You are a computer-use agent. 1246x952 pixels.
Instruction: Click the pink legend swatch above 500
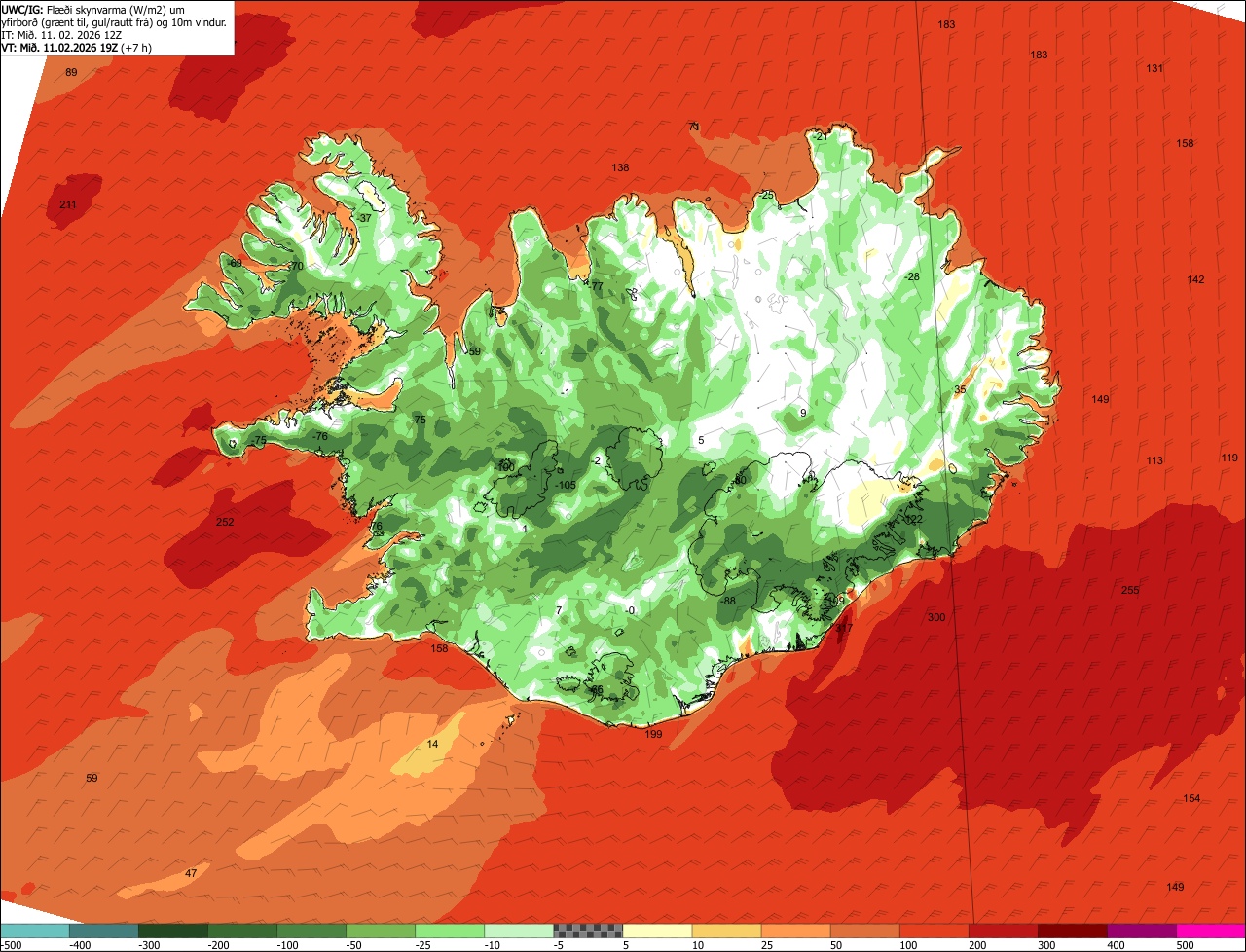tap(1211, 931)
